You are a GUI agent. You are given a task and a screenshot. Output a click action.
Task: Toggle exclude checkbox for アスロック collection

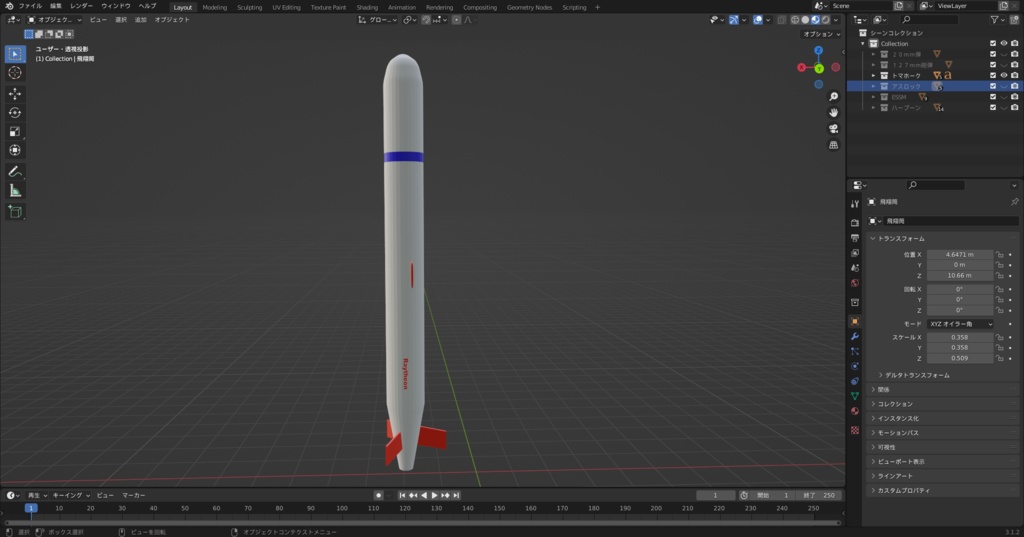tap(993, 86)
